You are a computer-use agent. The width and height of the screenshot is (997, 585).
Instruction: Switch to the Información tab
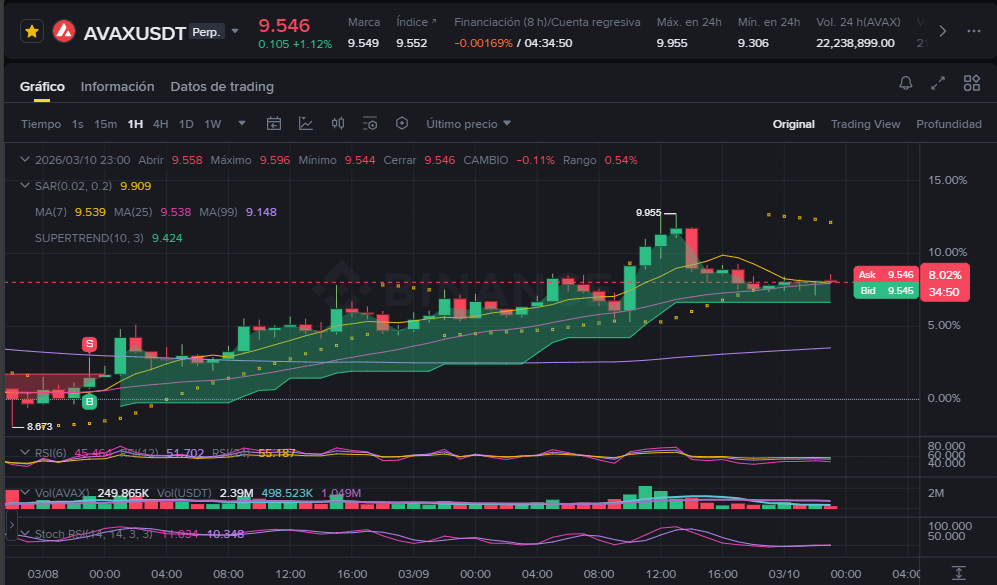[x=118, y=86]
